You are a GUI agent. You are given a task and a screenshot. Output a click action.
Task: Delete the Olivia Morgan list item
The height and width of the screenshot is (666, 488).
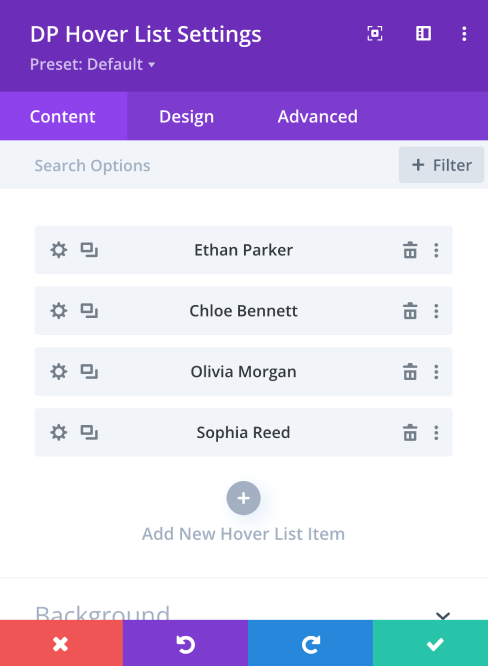click(410, 372)
